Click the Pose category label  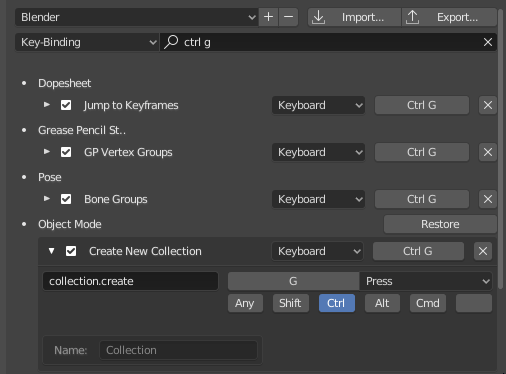pyautogui.click(x=50, y=177)
